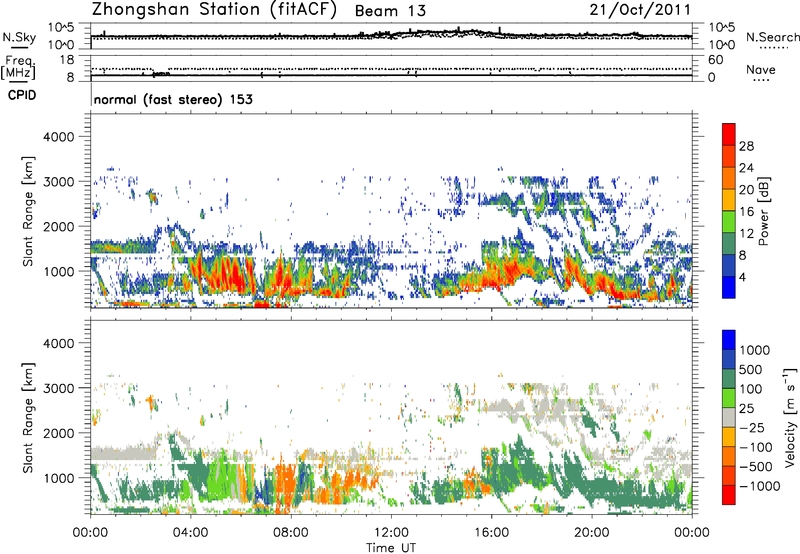Image resolution: width=800 pixels, height=554 pixels.
Task: Click the 2000 tick label in power panel
Action: 59,226
